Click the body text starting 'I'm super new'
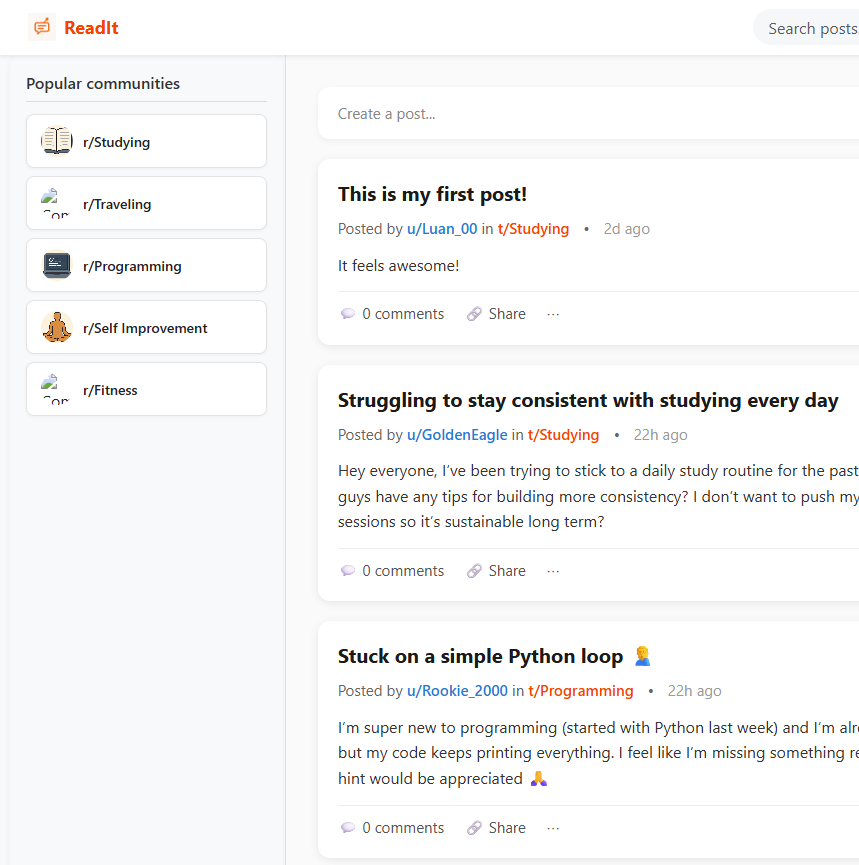The height and width of the screenshot is (865, 859). 598,753
